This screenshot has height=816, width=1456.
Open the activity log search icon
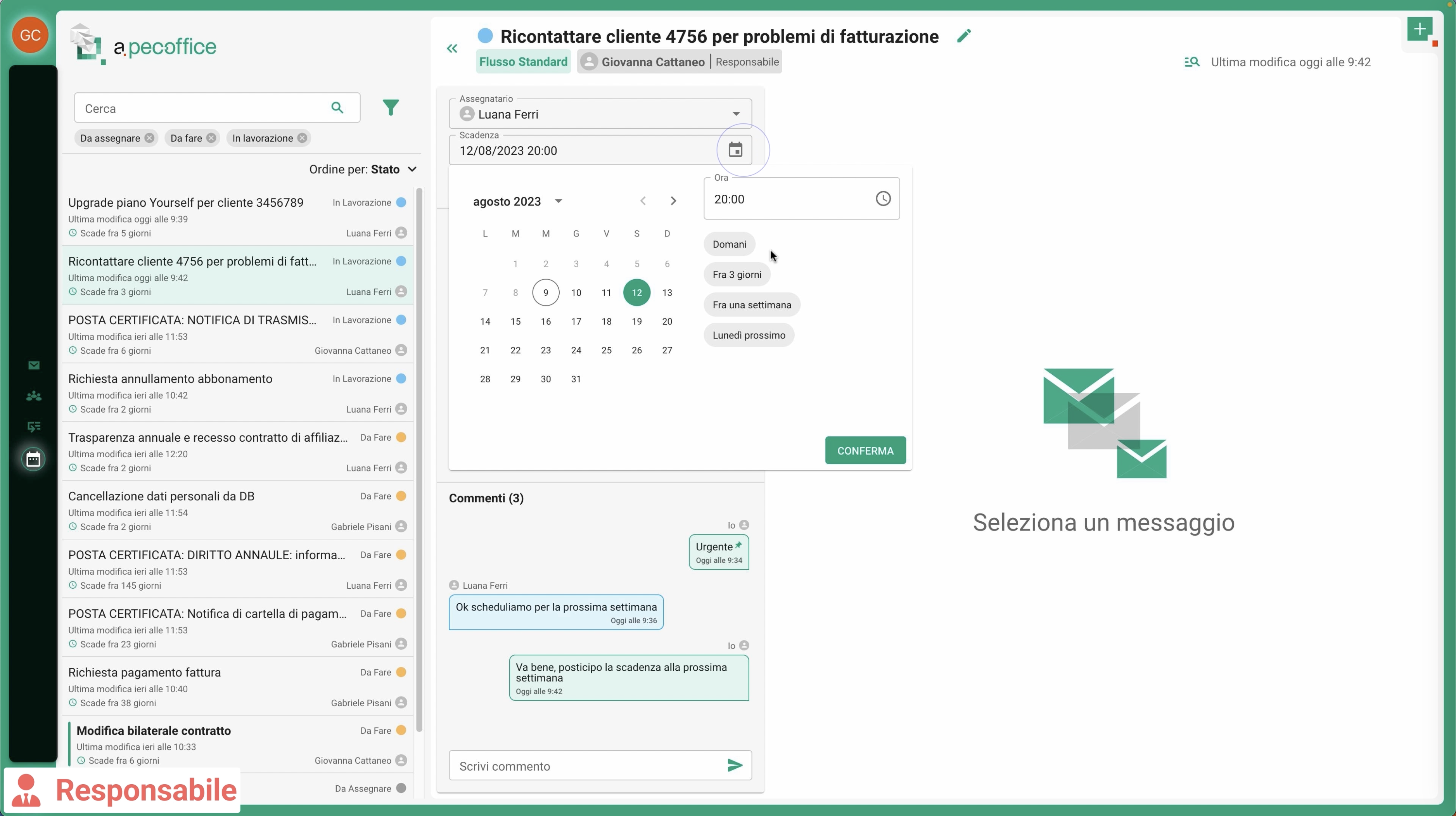coord(1191,62)
